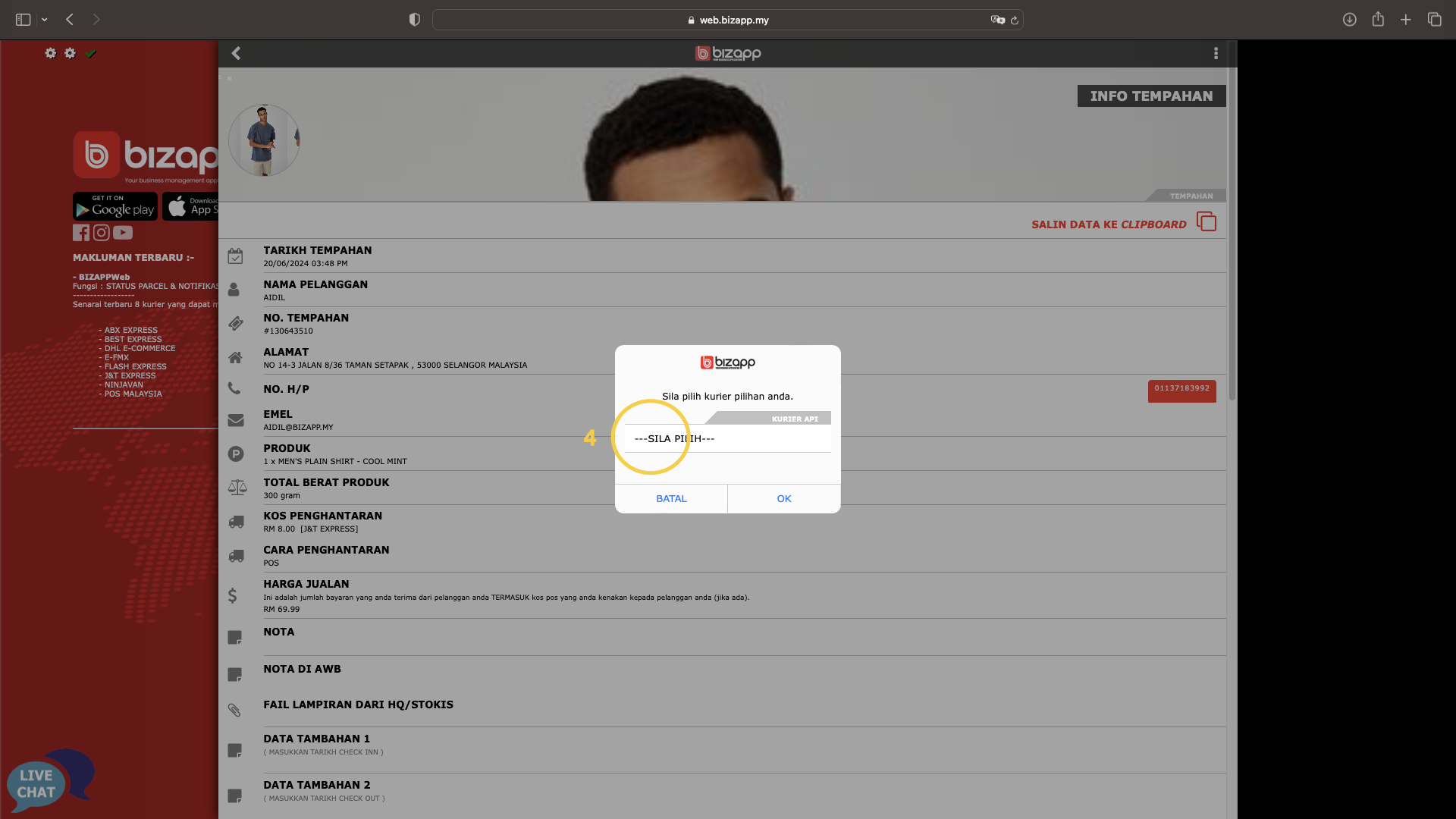1456x819 pixels.
Task: Open Safari tab group dropdown arrow
Action: [x=45, y=20]
